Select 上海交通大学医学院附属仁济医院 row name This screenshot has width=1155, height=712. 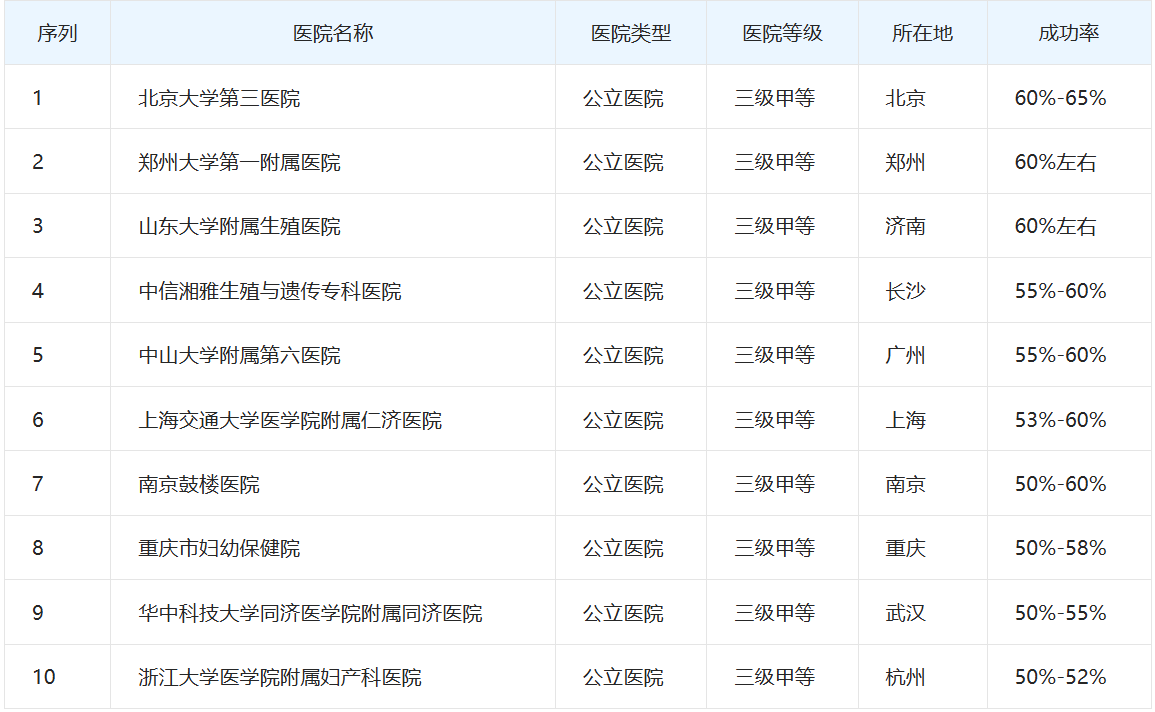pos(290,420)
